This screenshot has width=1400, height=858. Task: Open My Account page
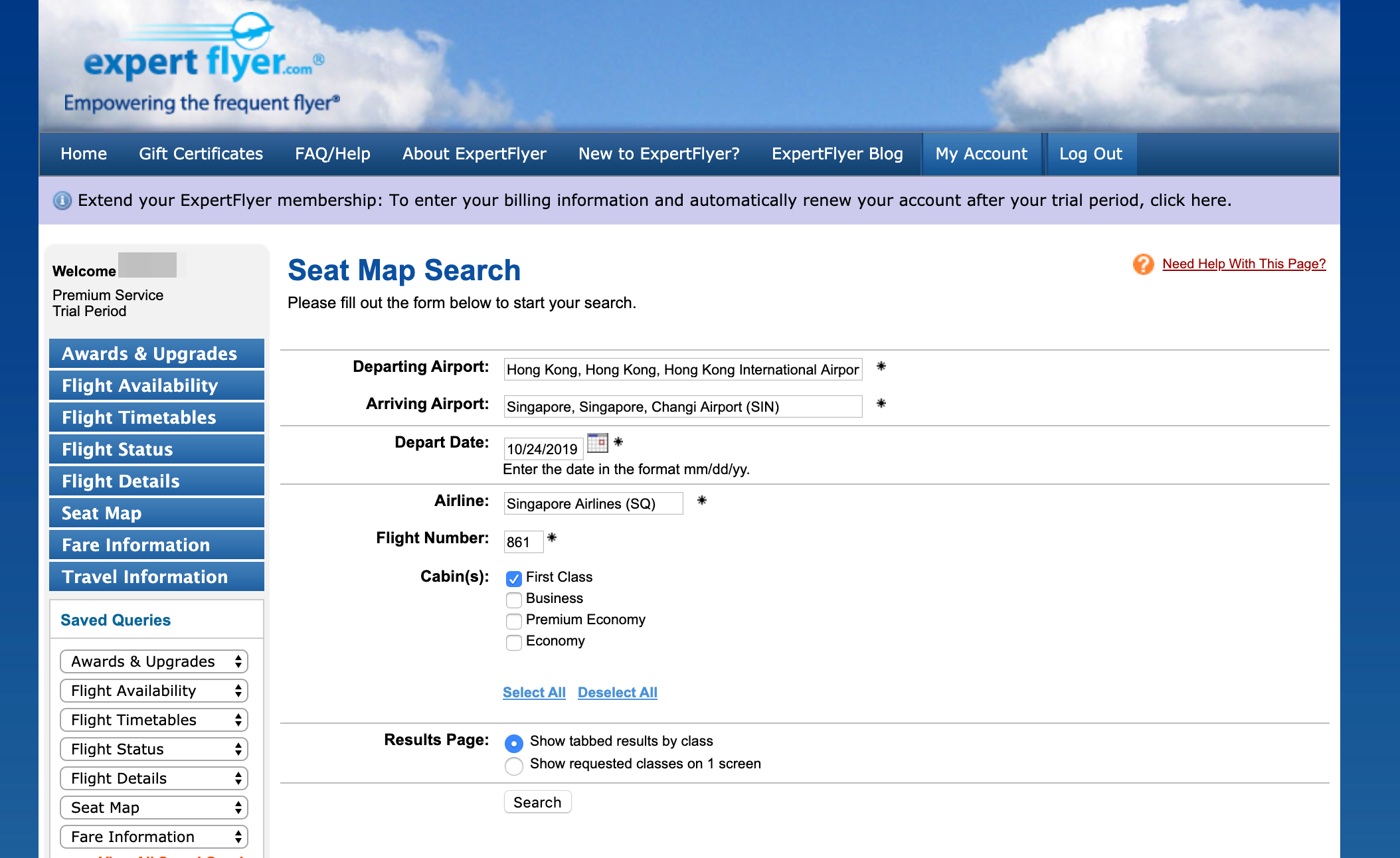982,154
